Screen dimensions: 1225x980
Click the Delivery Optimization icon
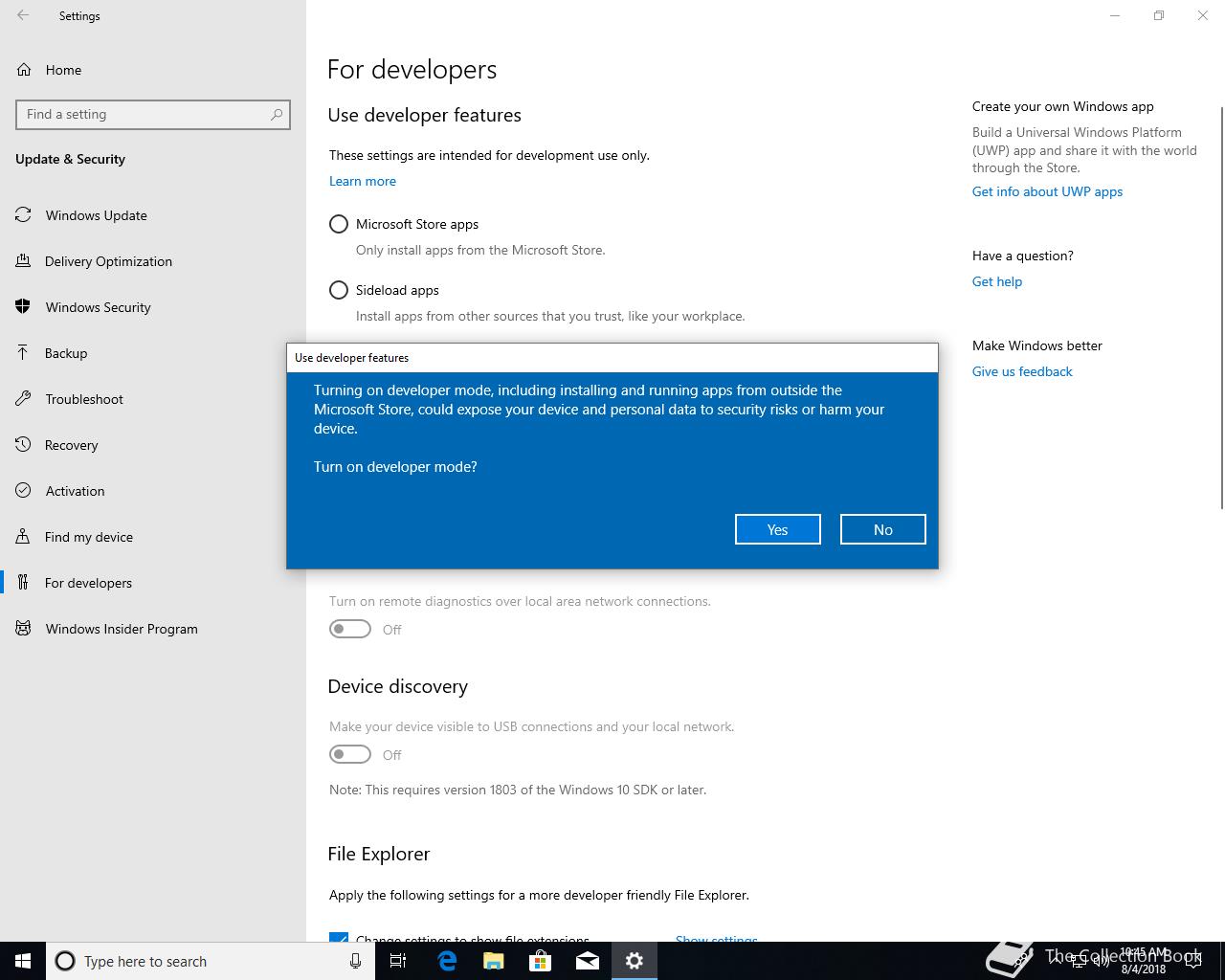23,260
